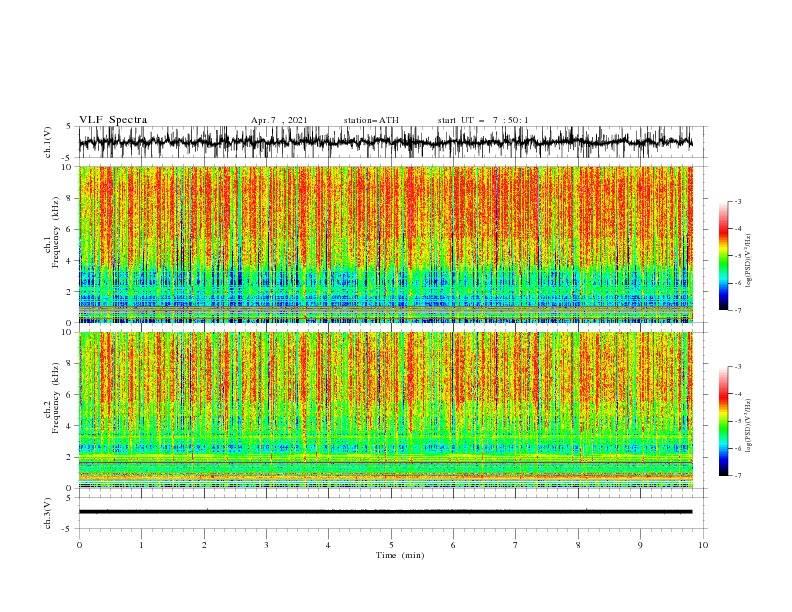This screenshot has width=792, height=612.
Task: Click the "-6" label on ch.2 color bar
Action: point(738,448)
